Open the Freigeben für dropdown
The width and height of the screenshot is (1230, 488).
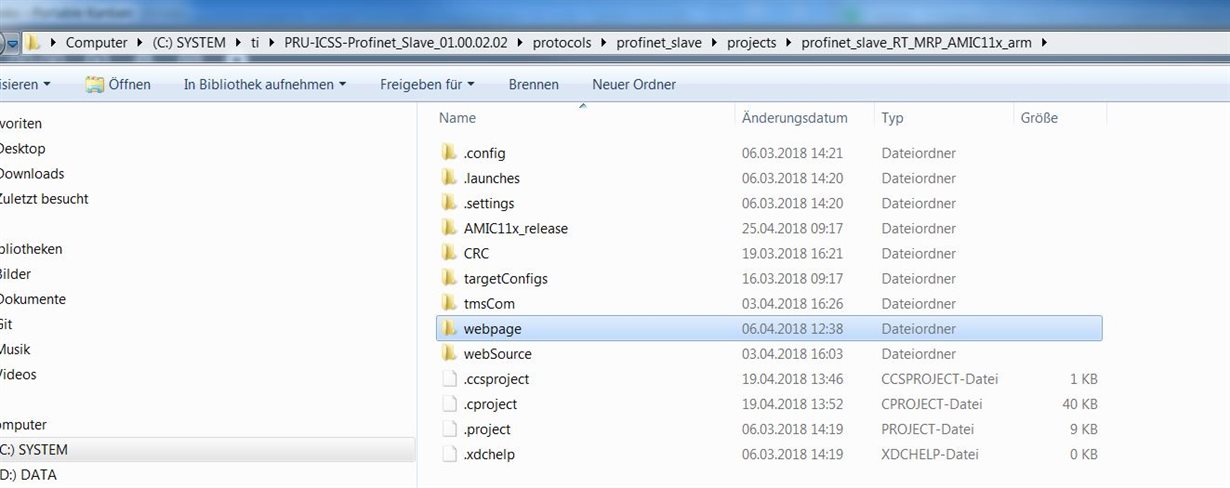pyautogui.click(x=427, y=84)
